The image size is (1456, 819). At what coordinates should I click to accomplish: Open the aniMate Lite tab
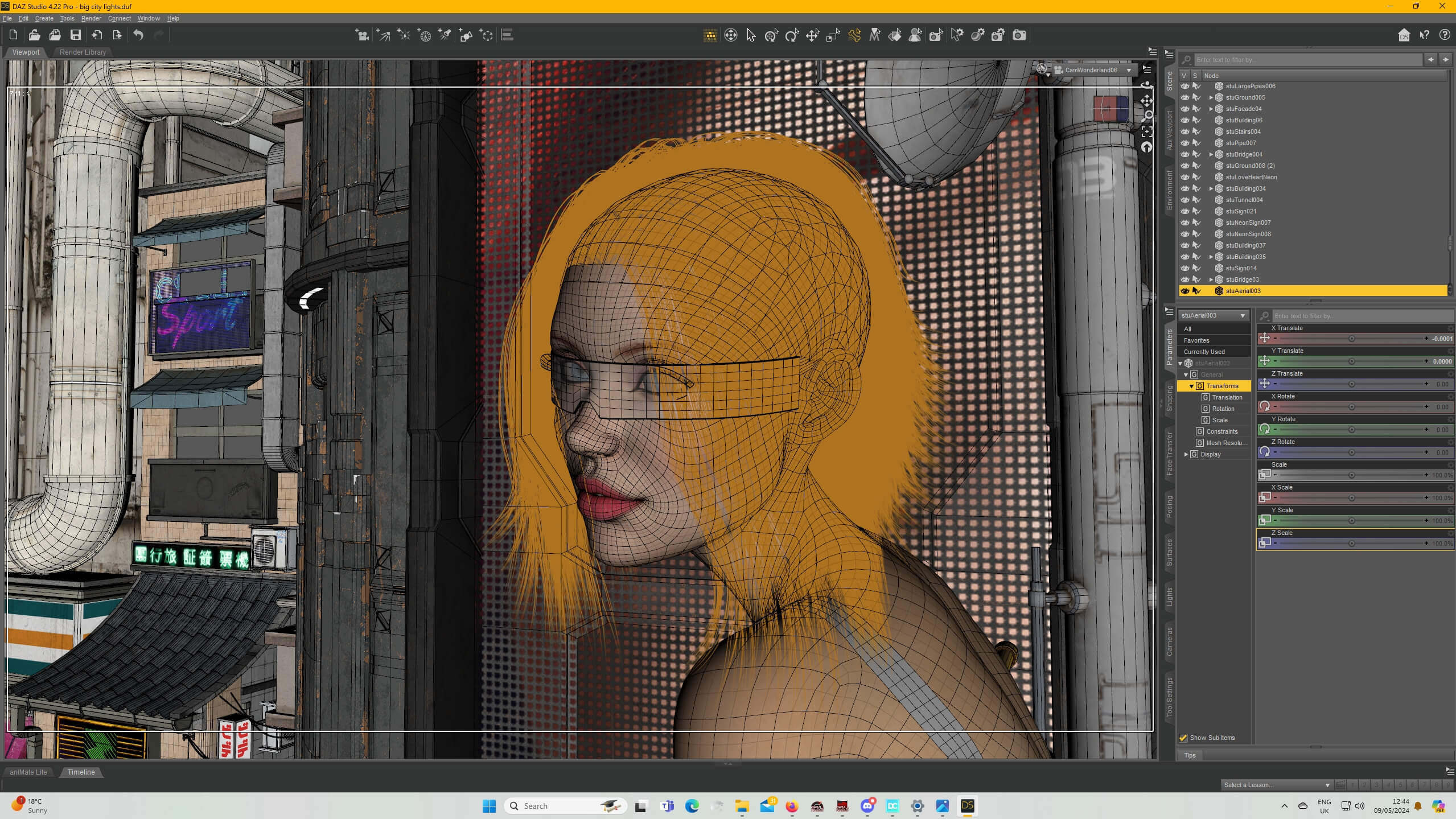[x=28, y=772]
